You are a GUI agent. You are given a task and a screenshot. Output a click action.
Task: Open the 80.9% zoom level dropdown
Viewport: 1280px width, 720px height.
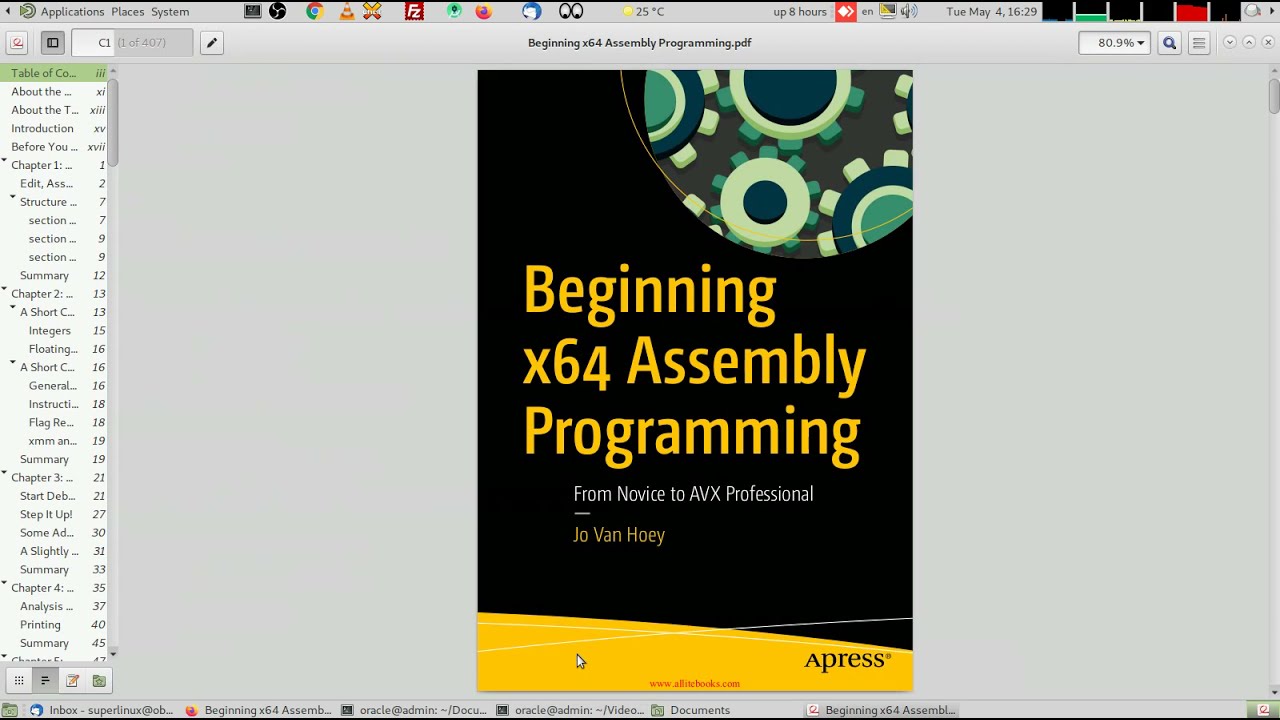coord(1115,43)
